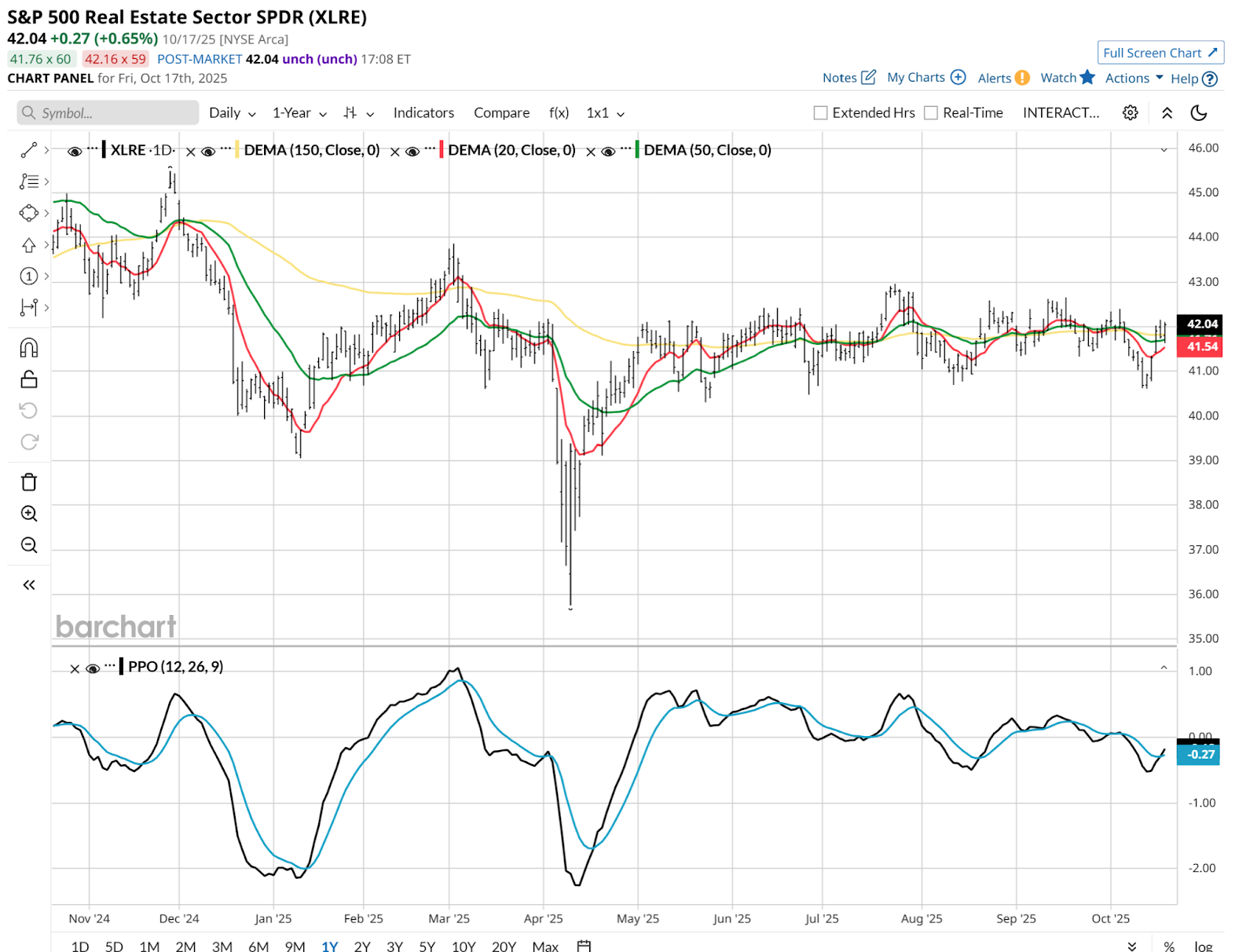This screenshot has width=1257, height=952.
Task: Click the lock drawings icon
Action: point(29,379)
